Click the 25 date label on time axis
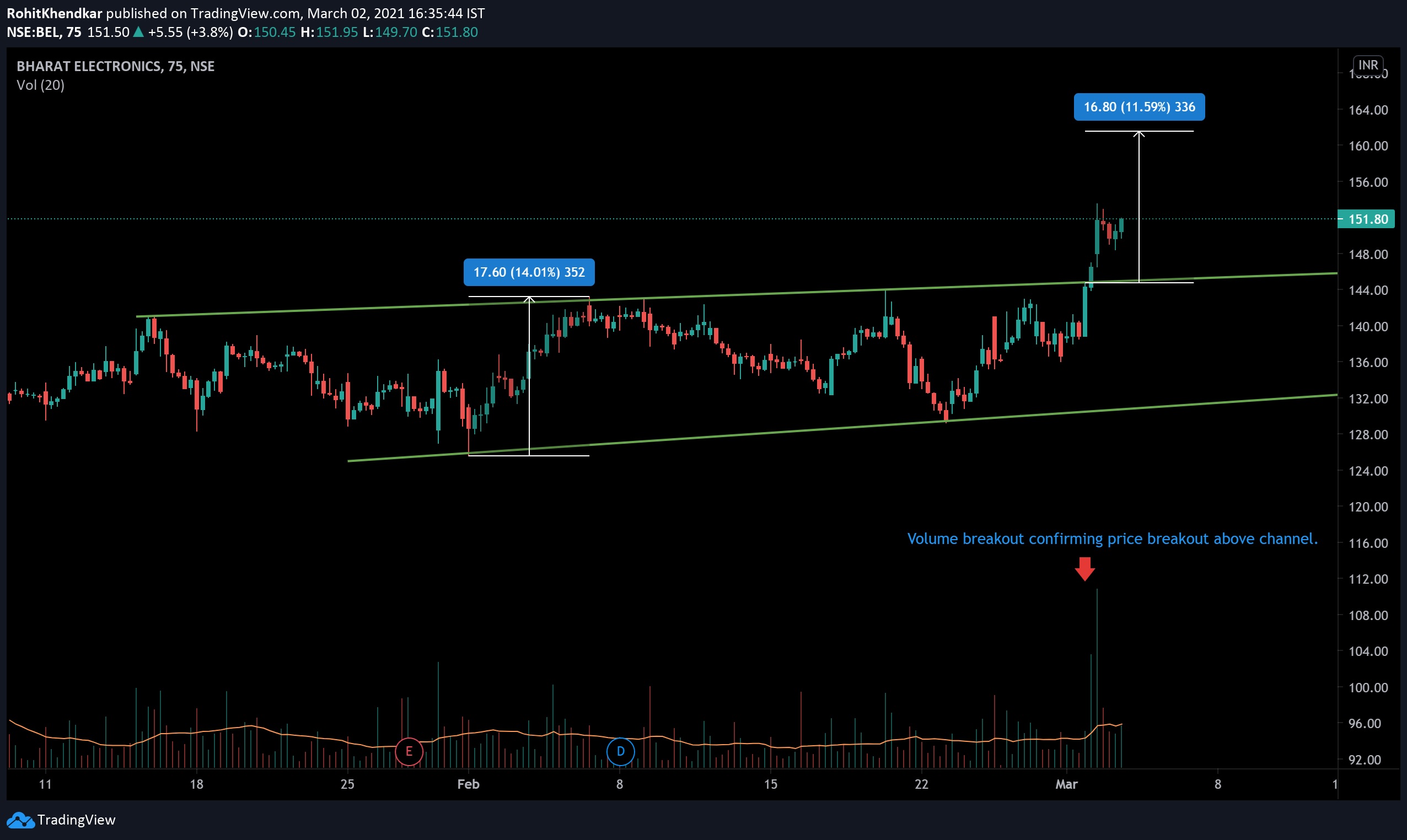This screenshot has height=840, width=1407. [x=348, y=784]
